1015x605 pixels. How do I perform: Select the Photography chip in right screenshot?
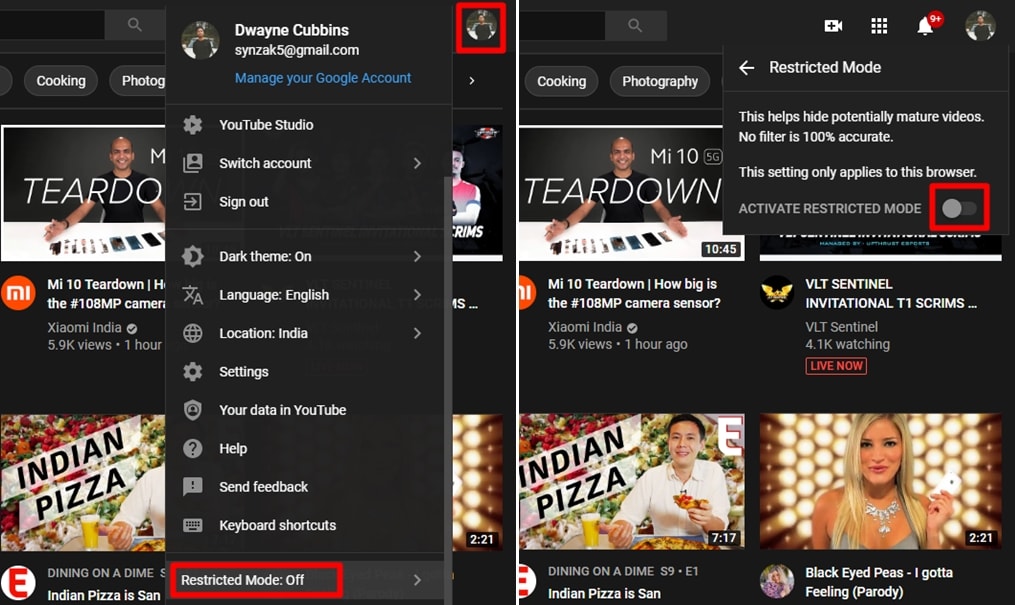[x=660, y=81]
